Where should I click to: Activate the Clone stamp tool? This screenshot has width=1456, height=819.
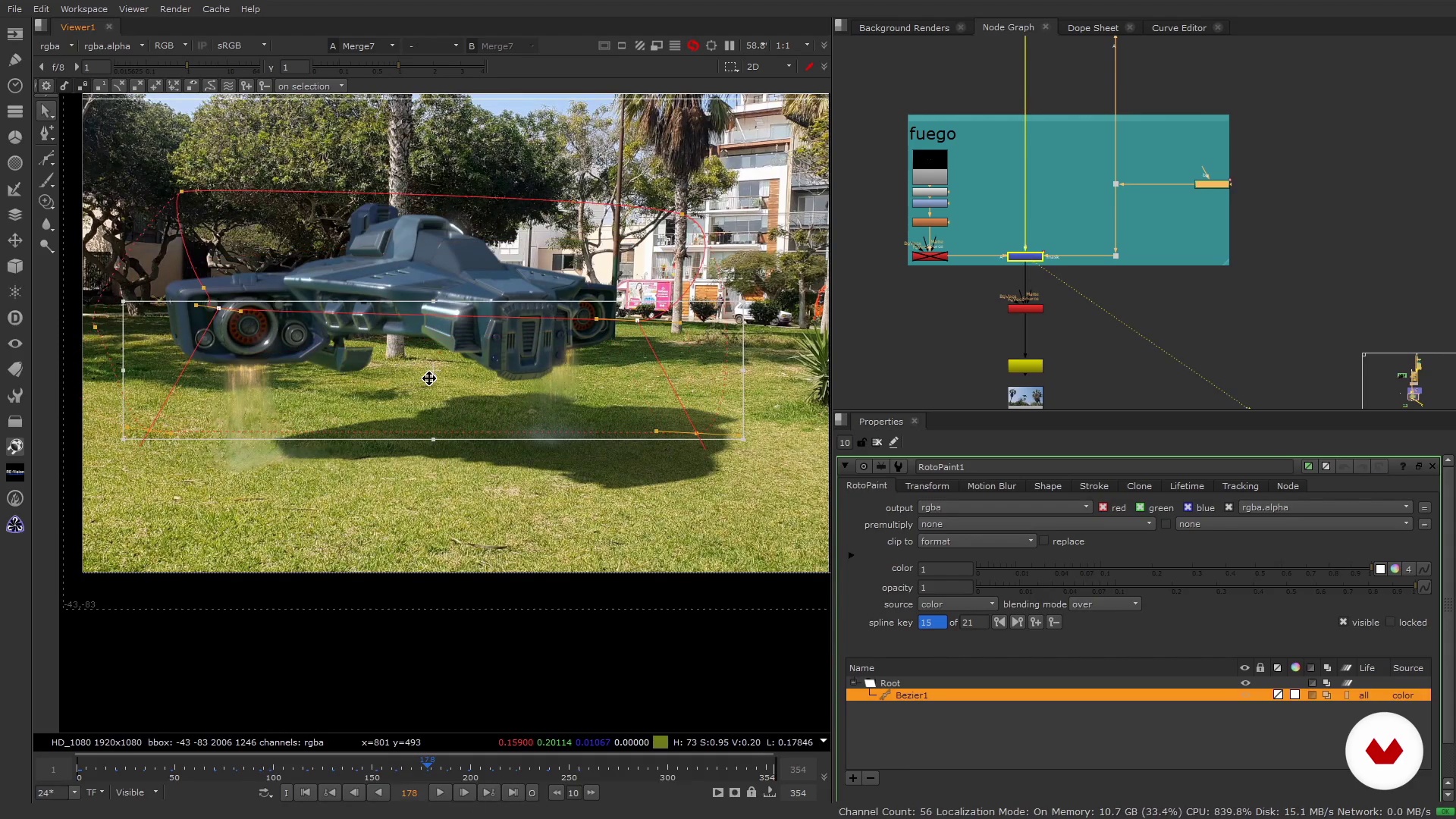pyautogui.click(x=45, y=202)
